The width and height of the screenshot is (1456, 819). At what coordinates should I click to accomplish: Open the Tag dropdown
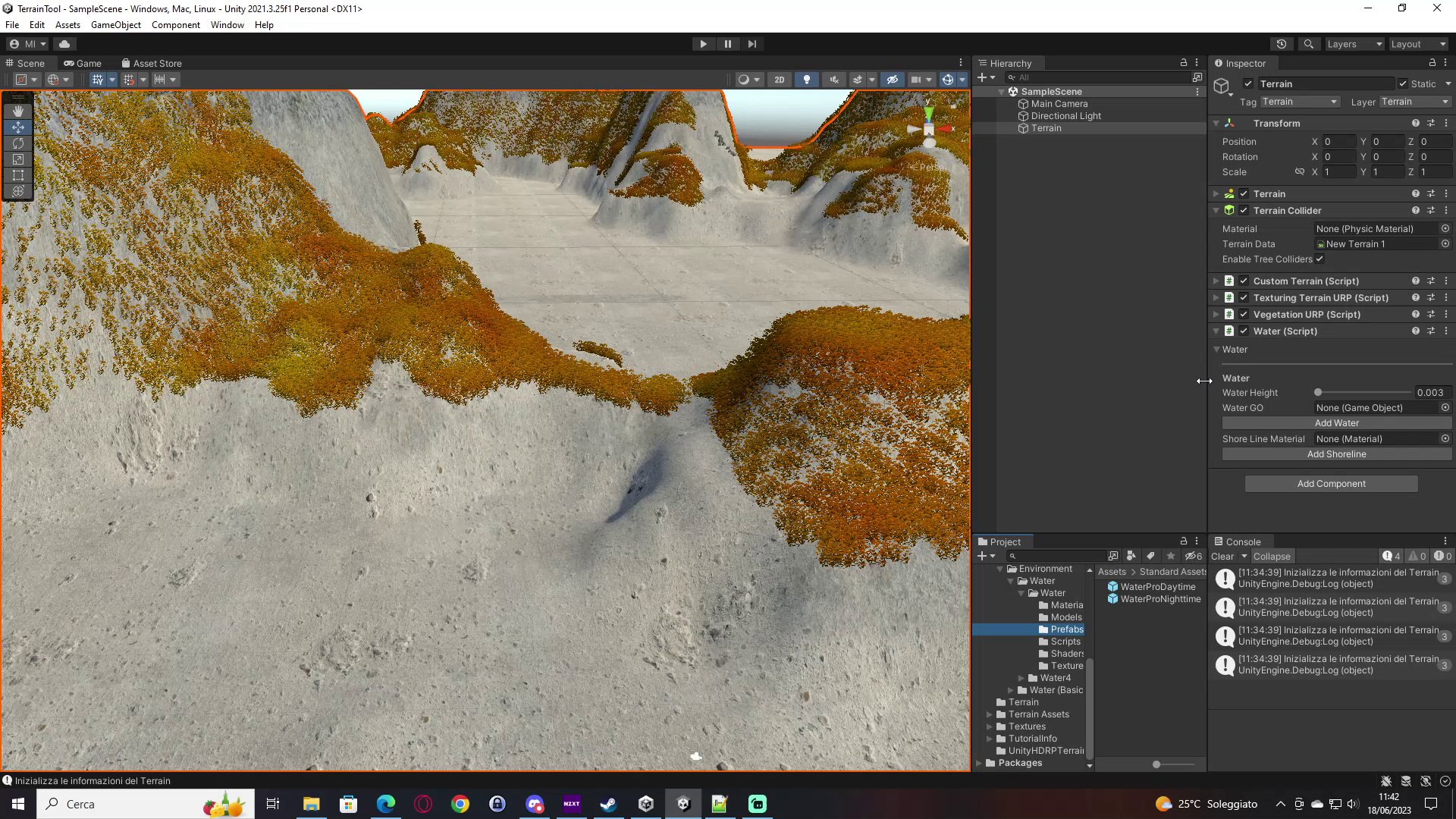(1300, 102)
